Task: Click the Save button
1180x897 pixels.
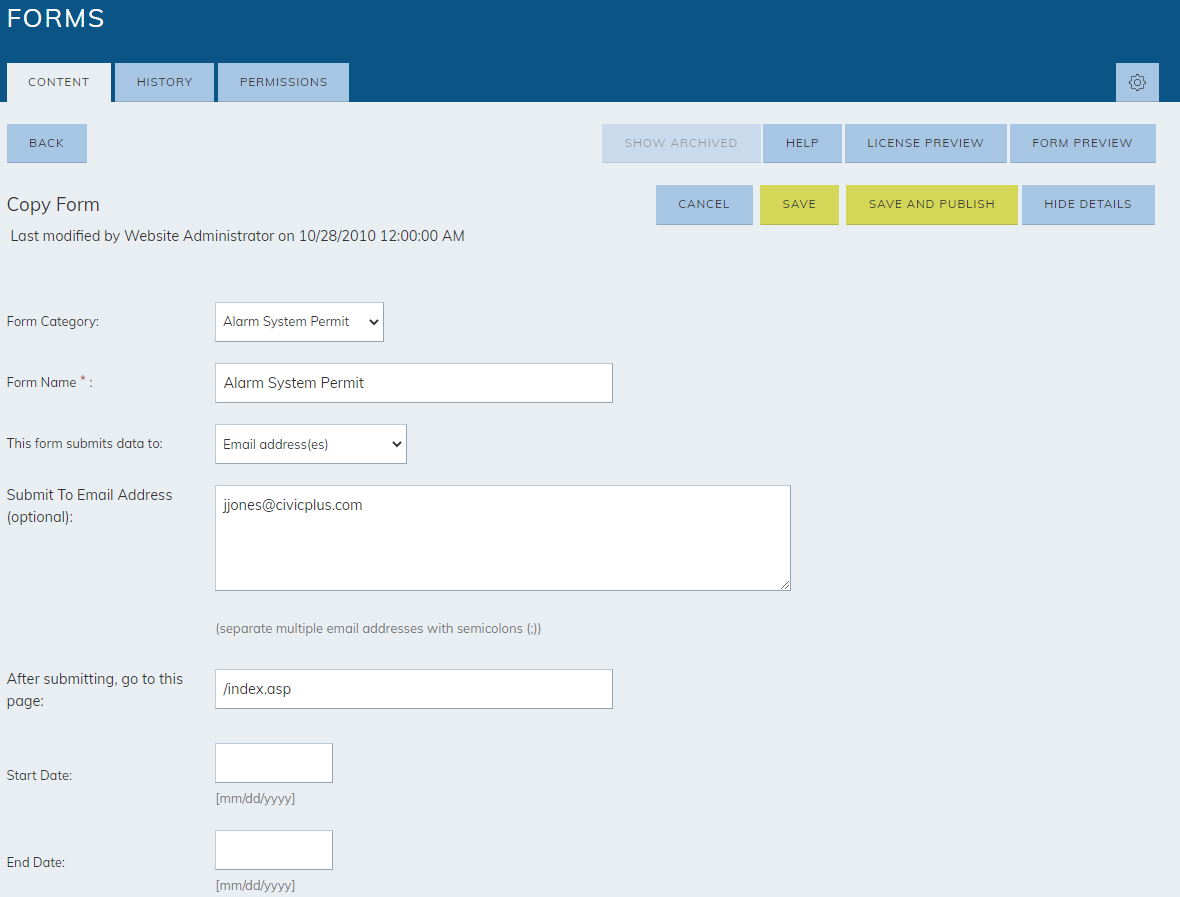Action: tap(799, 205)
